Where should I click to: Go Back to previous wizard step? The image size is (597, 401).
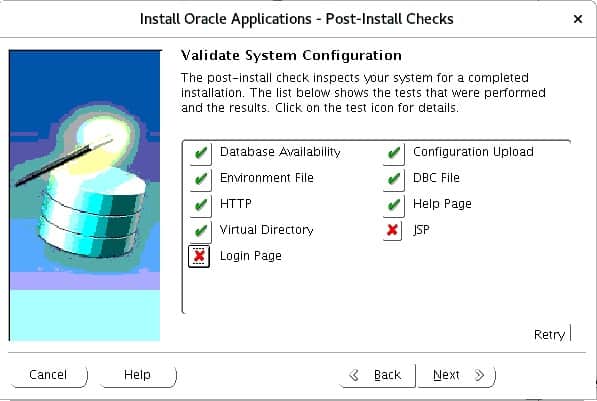coord(377,375)
